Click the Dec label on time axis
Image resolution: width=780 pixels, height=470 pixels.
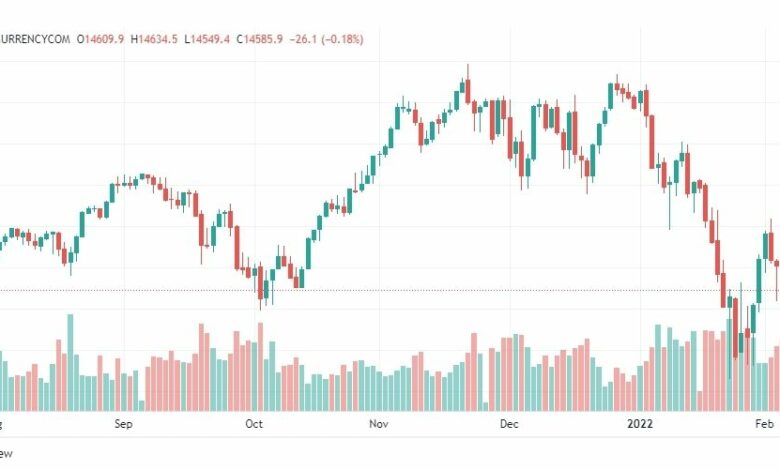pos(509,424)
